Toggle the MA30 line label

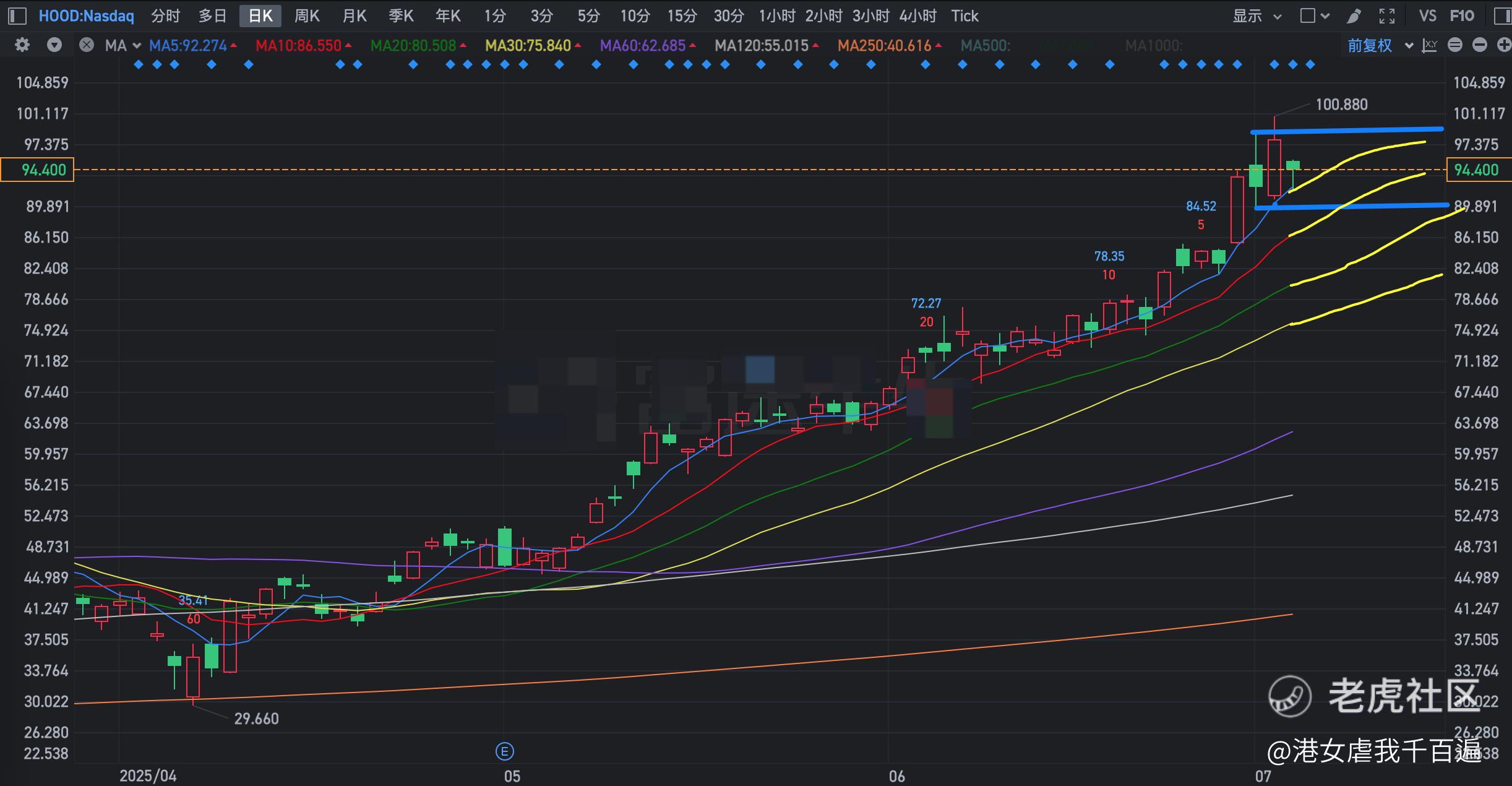coord(533,45)
